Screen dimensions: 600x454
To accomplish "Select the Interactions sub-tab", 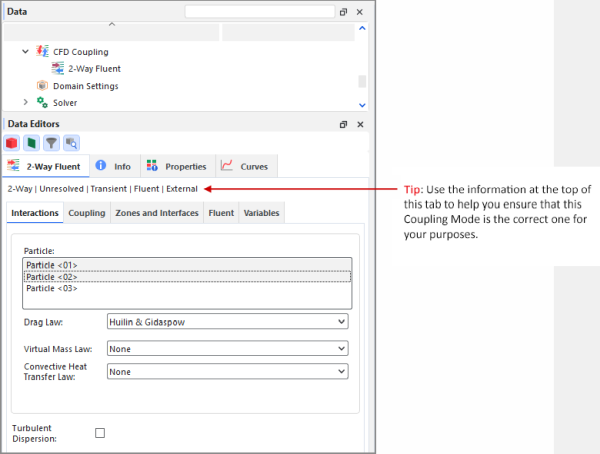I will click(35, 213).
